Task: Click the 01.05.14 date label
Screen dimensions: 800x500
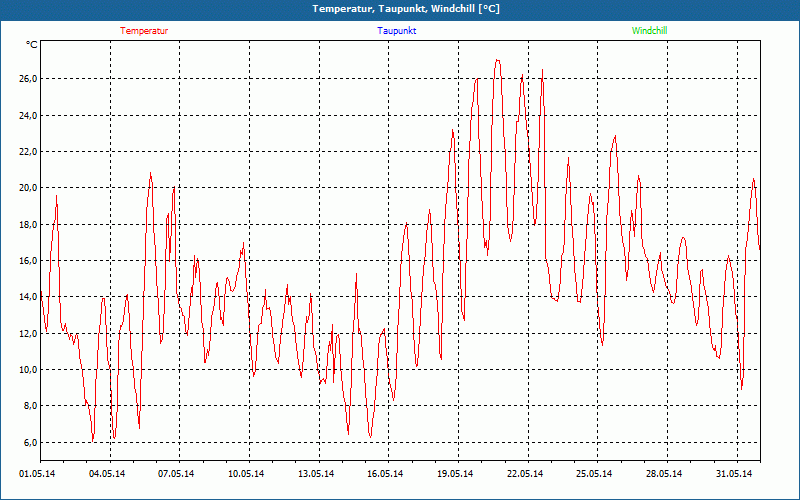Action: pos(37,474)
